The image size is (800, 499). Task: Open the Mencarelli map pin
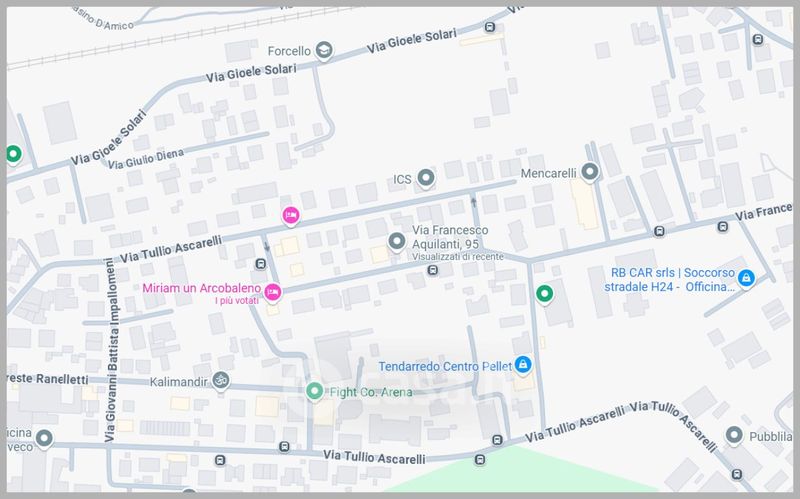pyautogui.click(x=590, y=172)
